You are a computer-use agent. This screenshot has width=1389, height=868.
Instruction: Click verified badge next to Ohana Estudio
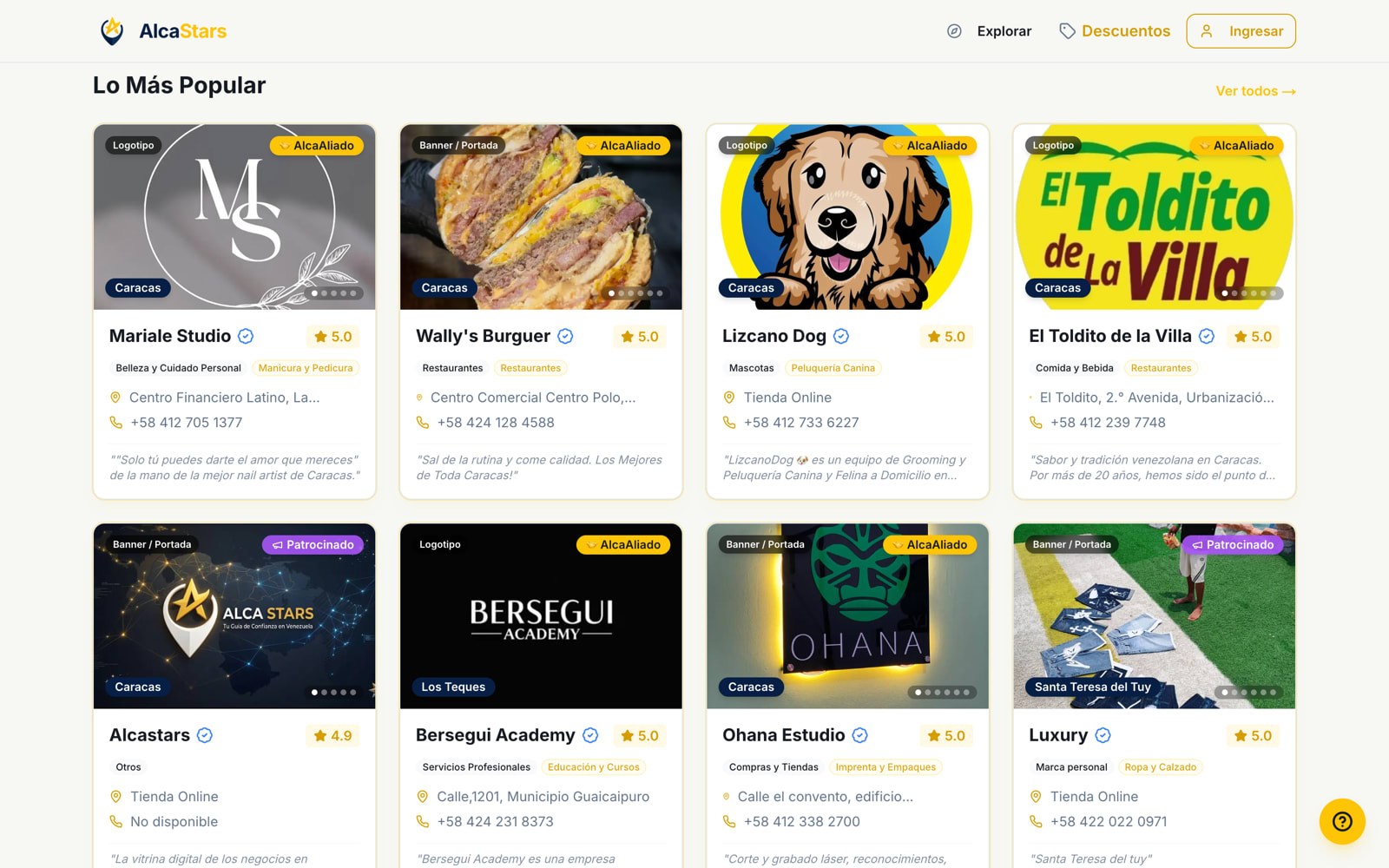coord(860,735)
